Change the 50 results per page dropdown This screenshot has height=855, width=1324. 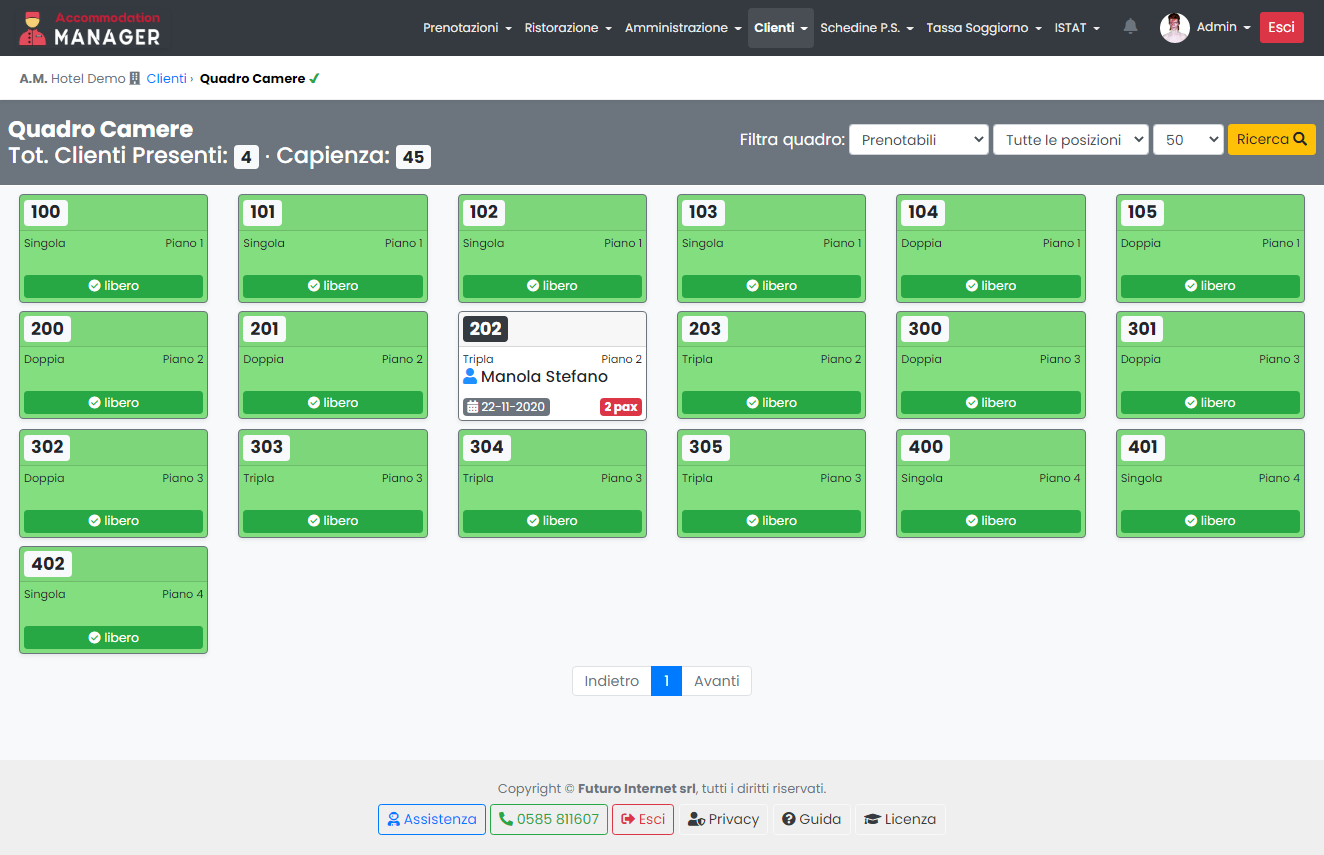(x=1187, y=140)
